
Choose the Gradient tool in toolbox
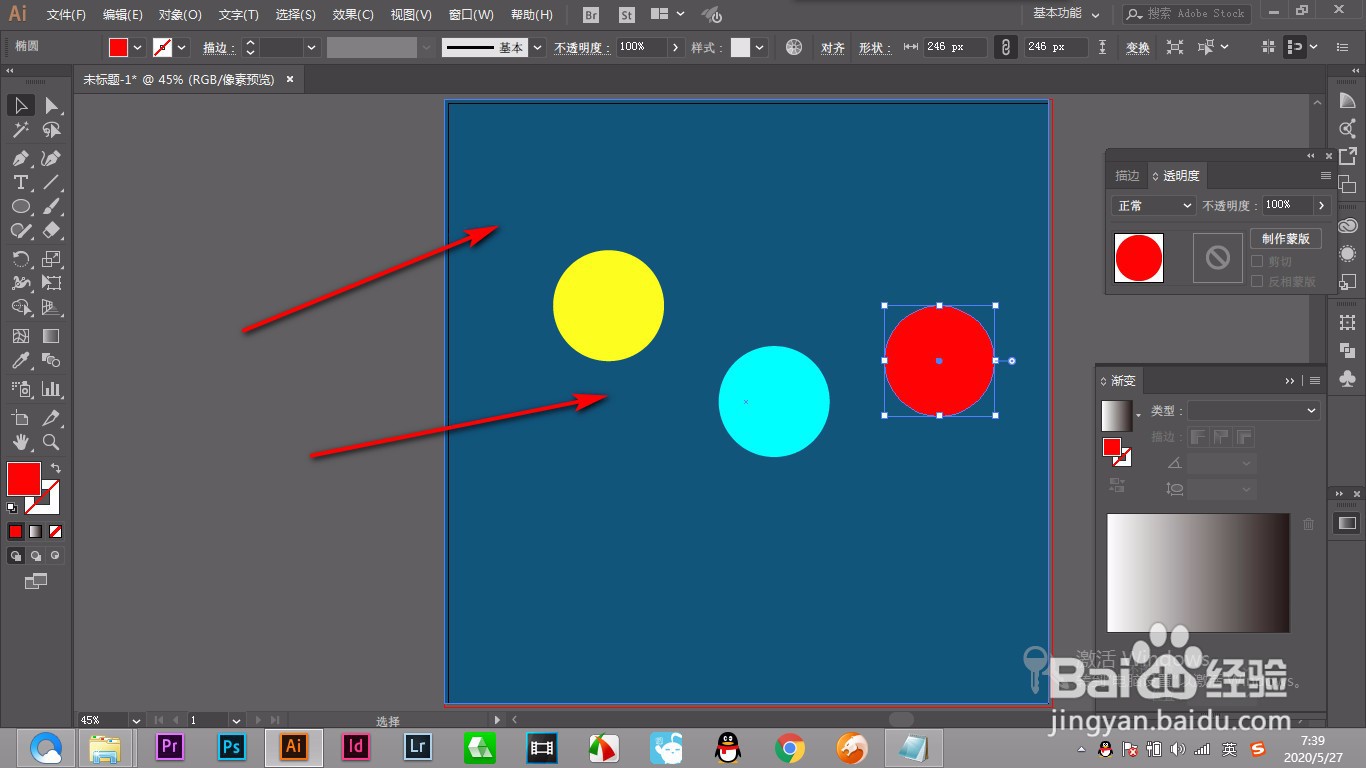[51, 336]
